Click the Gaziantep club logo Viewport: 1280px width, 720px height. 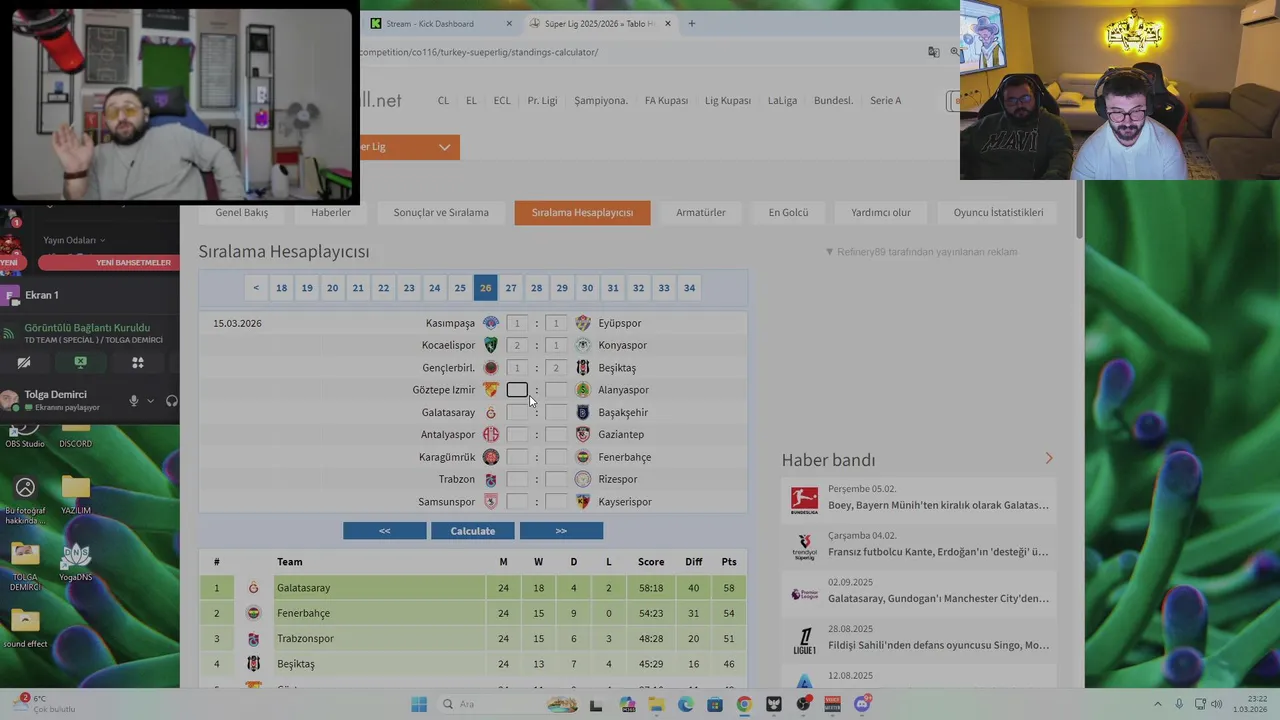583,434
